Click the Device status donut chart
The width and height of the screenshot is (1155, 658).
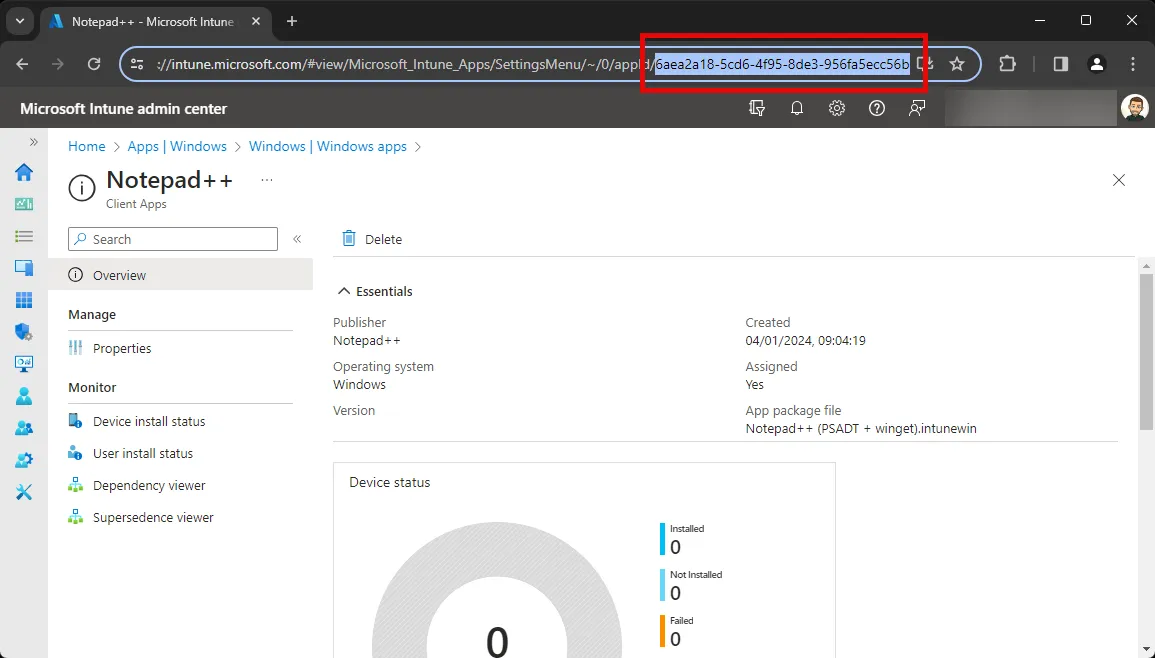(497, 589)
